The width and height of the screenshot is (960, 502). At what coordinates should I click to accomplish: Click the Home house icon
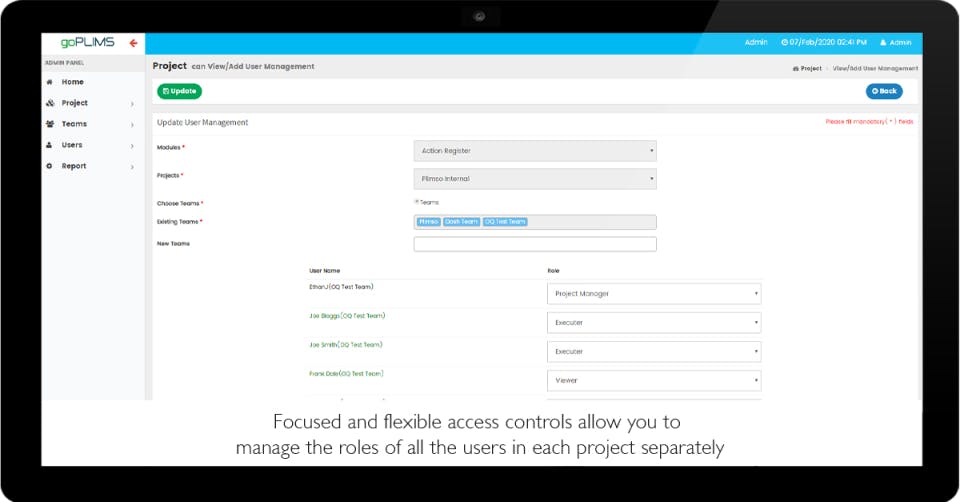50,82
